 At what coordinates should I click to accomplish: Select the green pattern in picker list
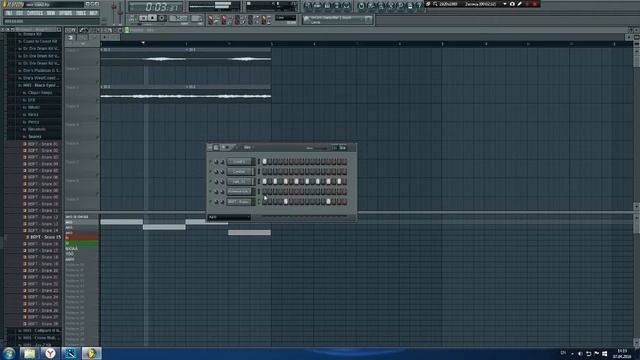point(82,243)
